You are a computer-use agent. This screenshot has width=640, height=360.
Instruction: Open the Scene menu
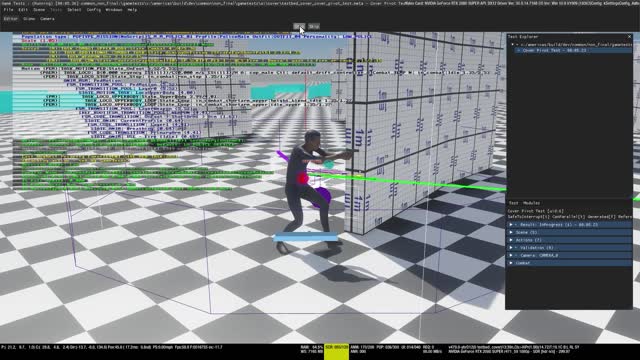coord(39,10)
